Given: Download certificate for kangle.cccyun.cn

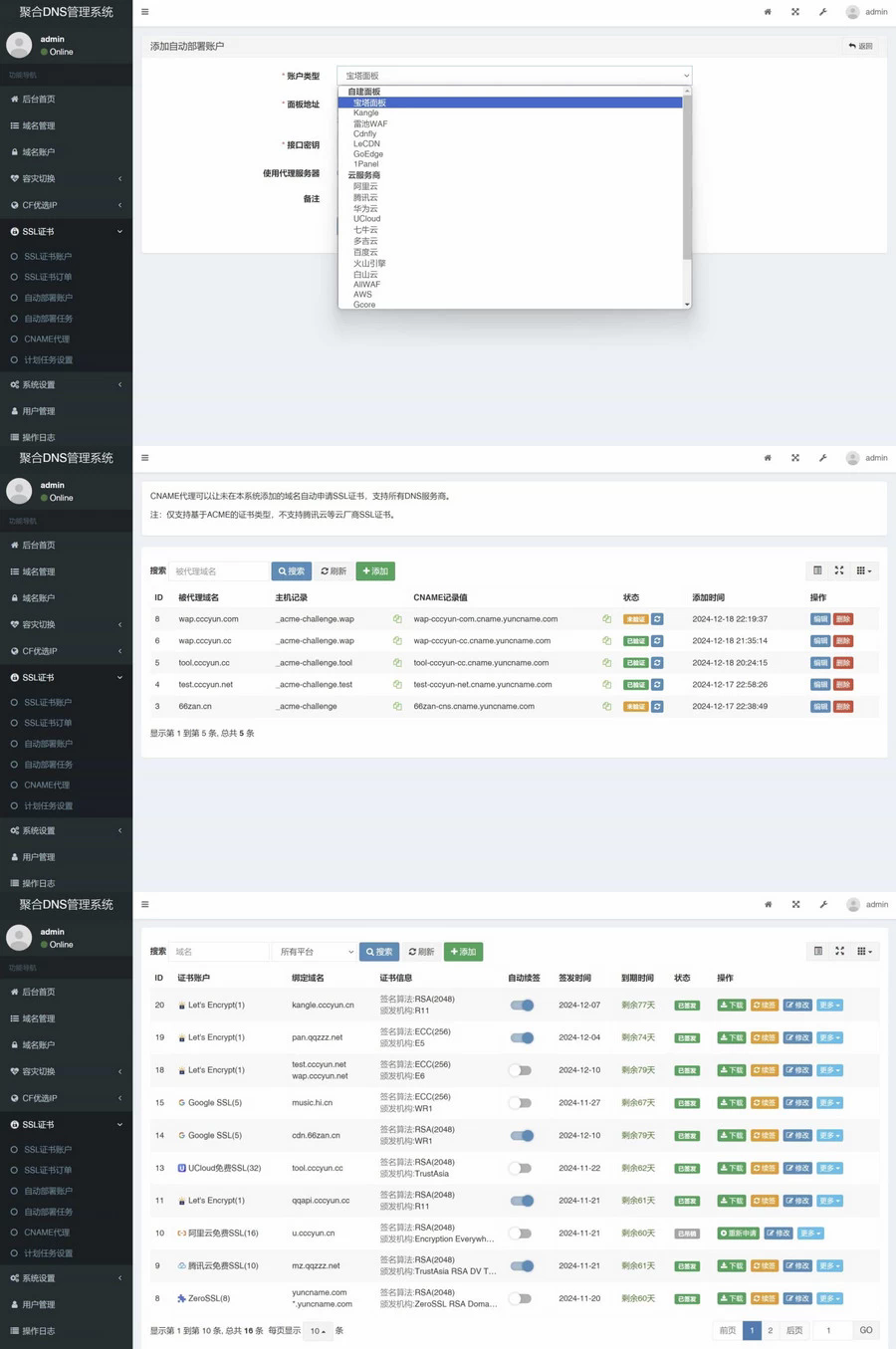Looking at the screenshot, I should click(731, 1006).
